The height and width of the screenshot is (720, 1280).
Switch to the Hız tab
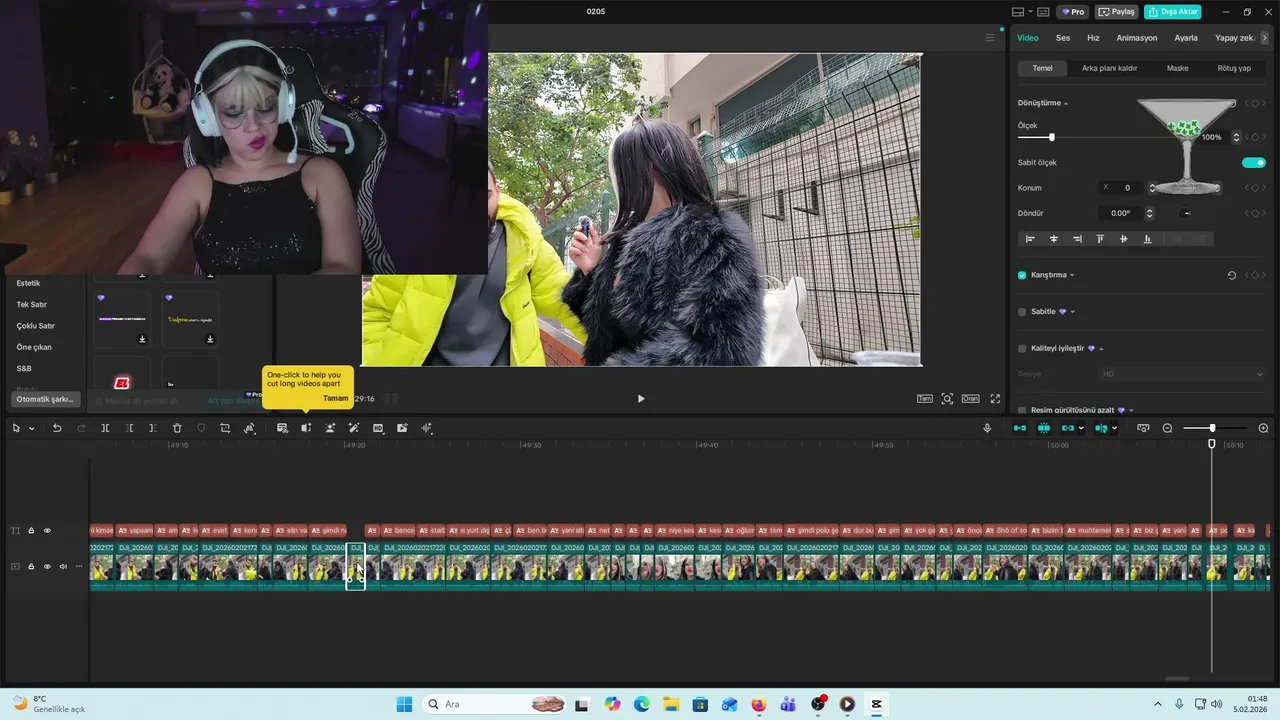pos(1093,38)
